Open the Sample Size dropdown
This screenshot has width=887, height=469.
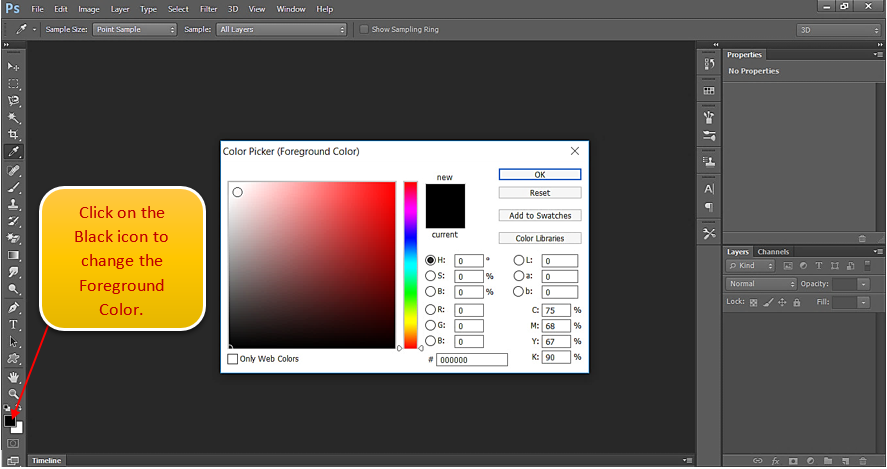pos(135,29)
